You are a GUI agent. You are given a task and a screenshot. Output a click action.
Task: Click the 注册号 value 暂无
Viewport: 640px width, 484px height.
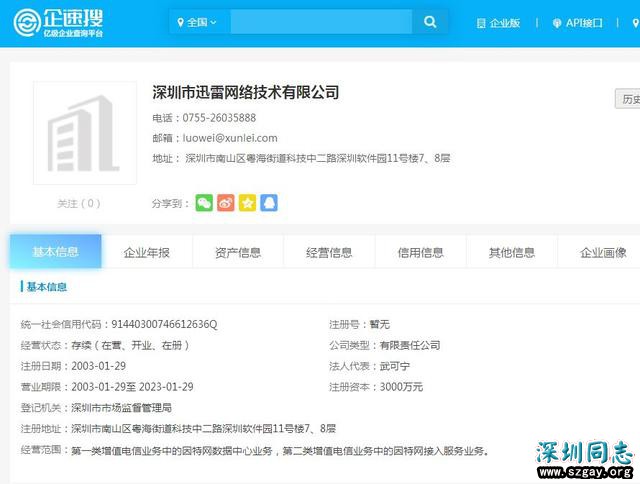click(x=380, y=324)
